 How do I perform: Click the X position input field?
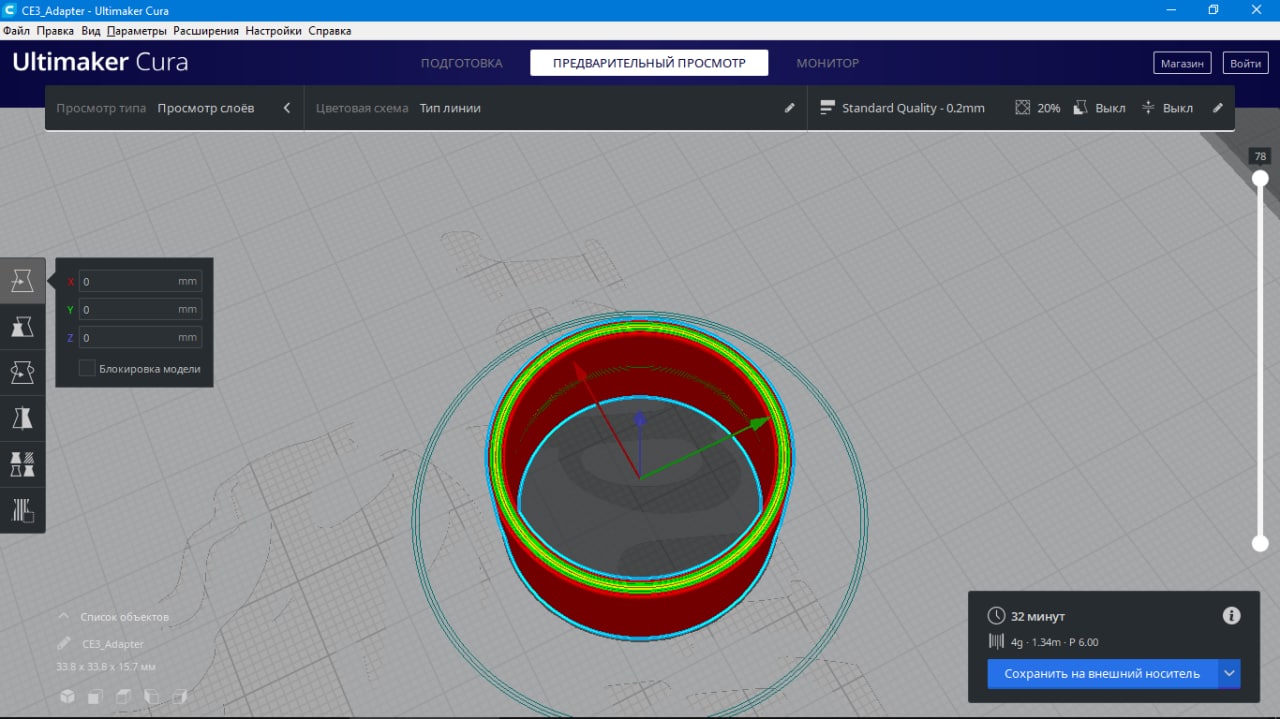pos(140,281)
